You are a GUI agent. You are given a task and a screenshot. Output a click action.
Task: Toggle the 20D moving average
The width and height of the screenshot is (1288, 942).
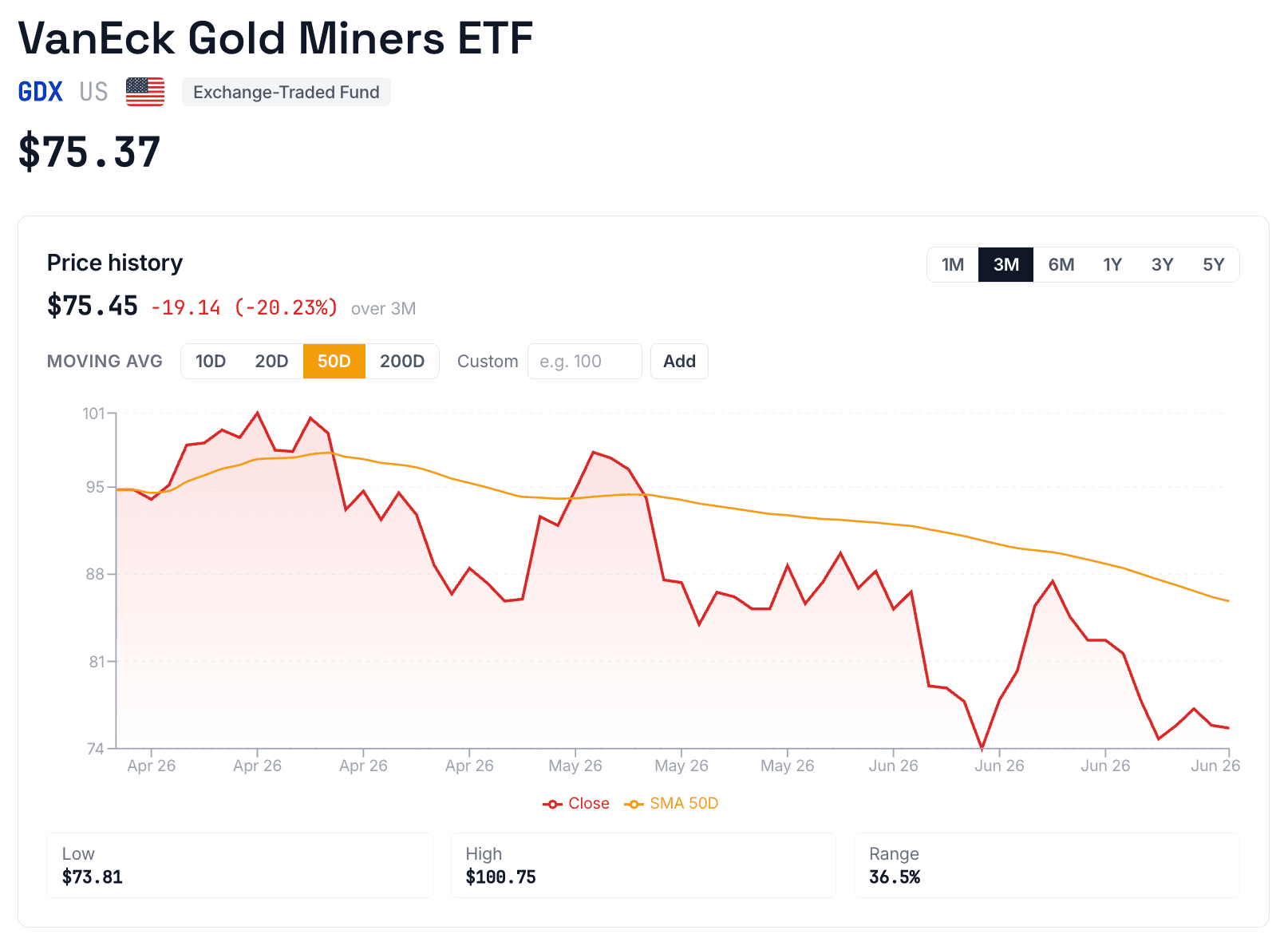coord(271,362)
